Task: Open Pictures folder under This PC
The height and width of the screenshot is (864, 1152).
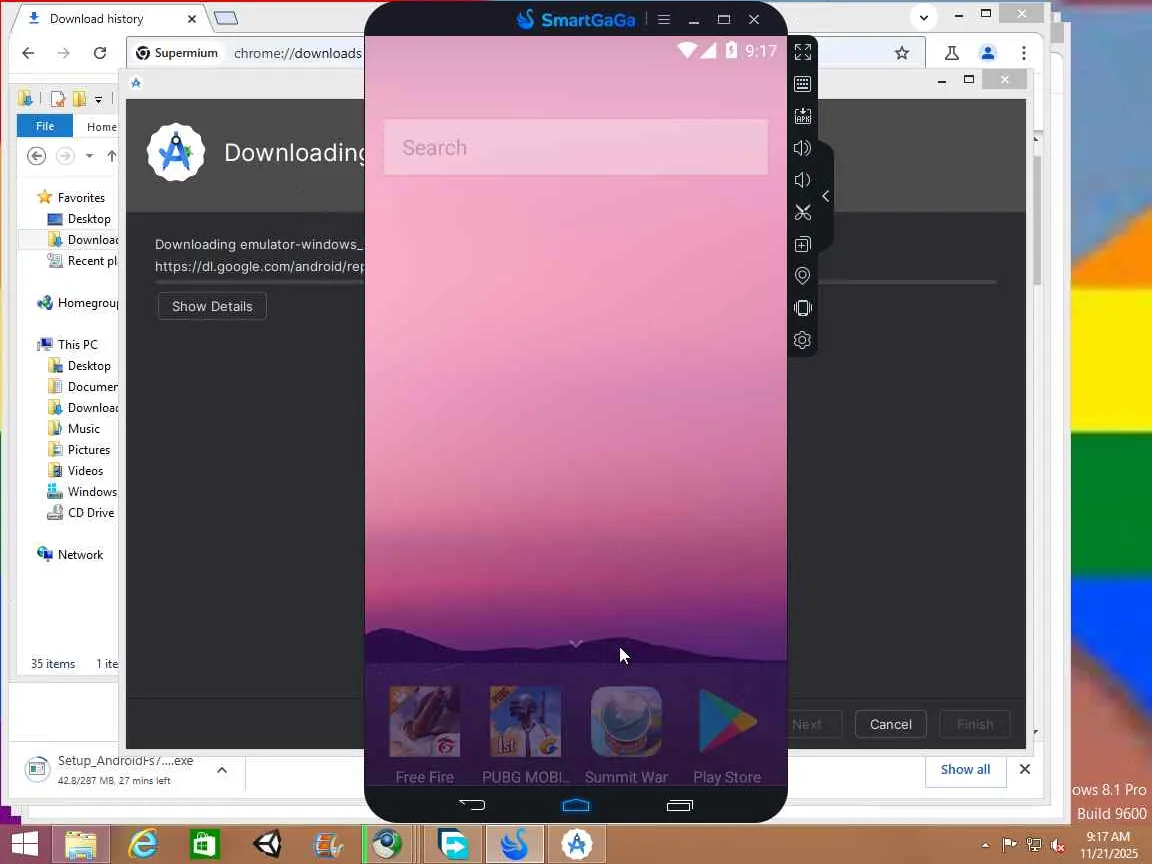Action: point(79,450)
